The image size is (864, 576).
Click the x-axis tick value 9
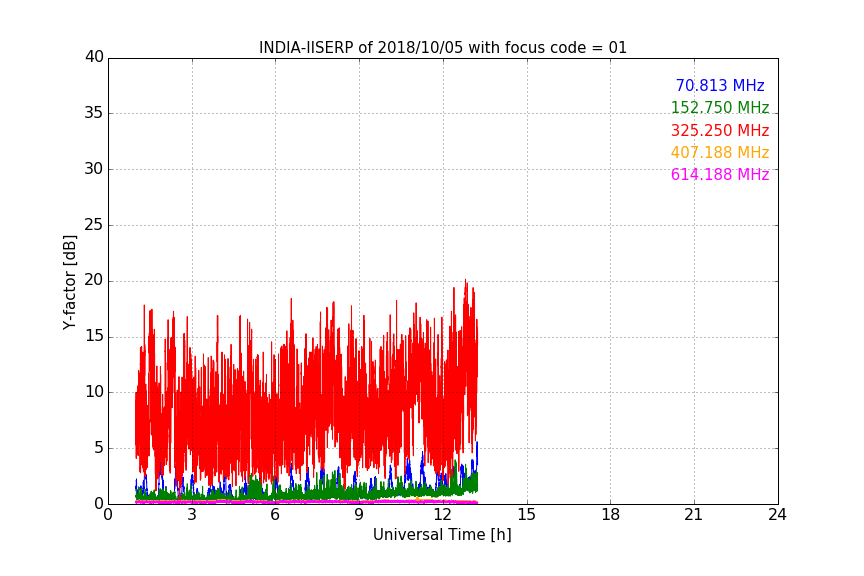pyautogui.click(x=359, y=515)
